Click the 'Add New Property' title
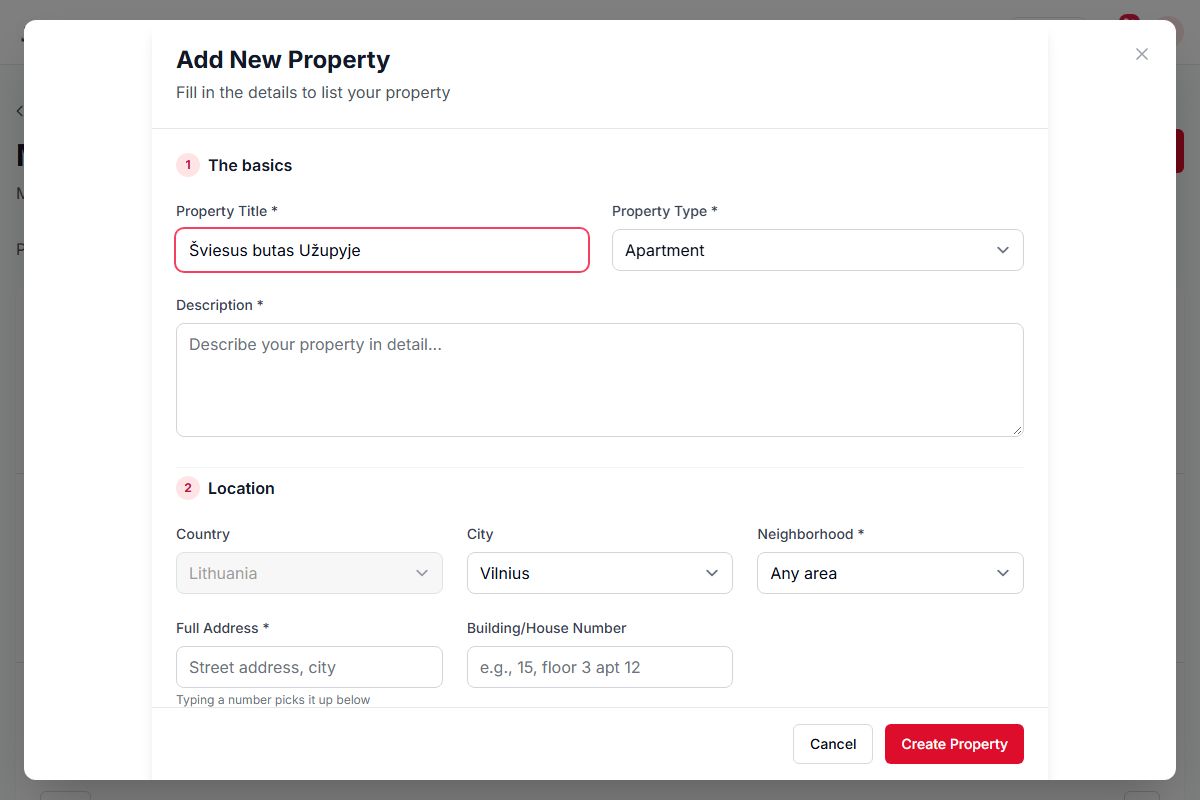1200x800 pixels. tap(283, 60)
